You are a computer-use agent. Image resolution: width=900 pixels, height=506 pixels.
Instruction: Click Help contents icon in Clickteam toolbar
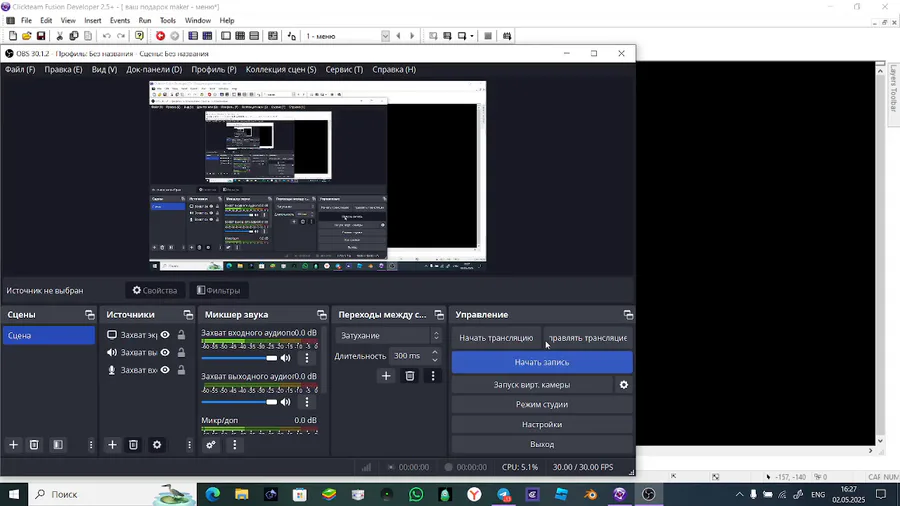pyautogui.click(x=139, y=36)
